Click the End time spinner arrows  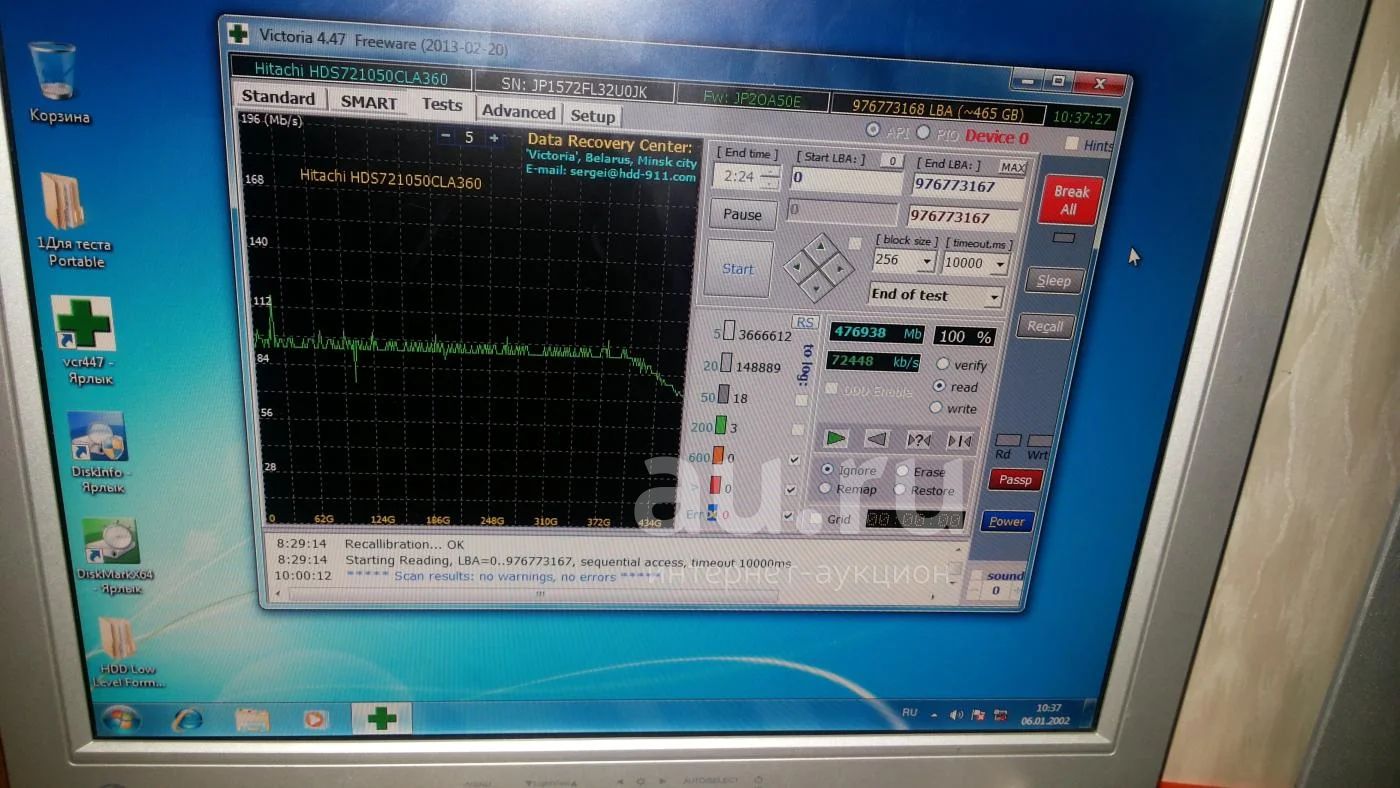(769, 177)
